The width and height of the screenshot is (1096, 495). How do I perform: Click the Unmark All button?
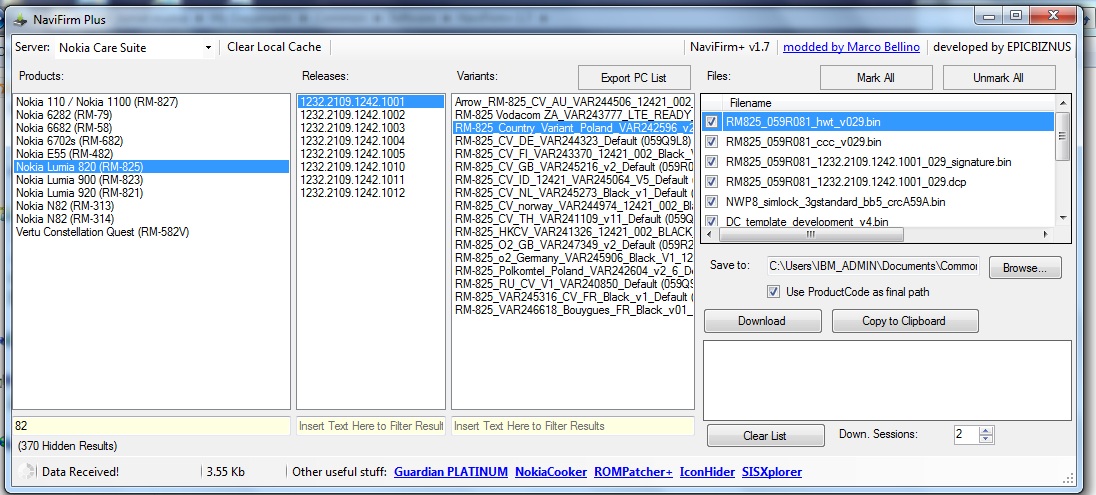[x=998, y=78]
